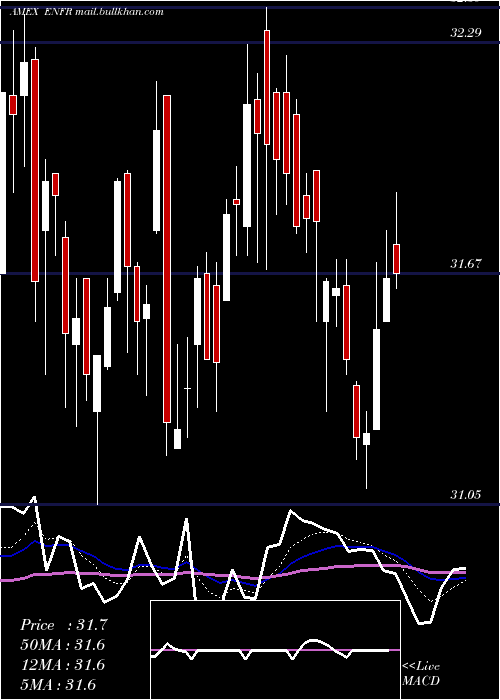Click the Price : 31.7 readout
This screenshot has height=700, width=500.
pyautogui.click(x=64, y=625)
